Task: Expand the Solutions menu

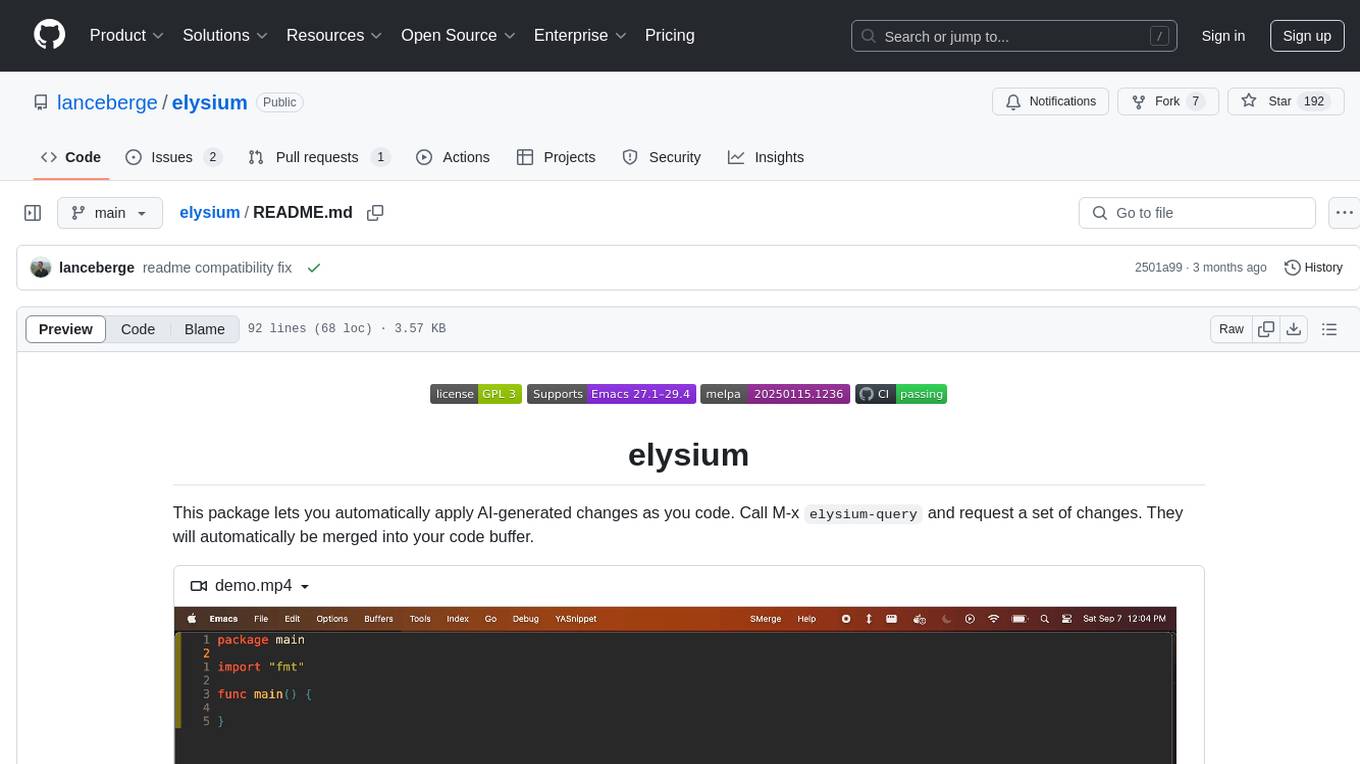Action: tap(225, 35)
